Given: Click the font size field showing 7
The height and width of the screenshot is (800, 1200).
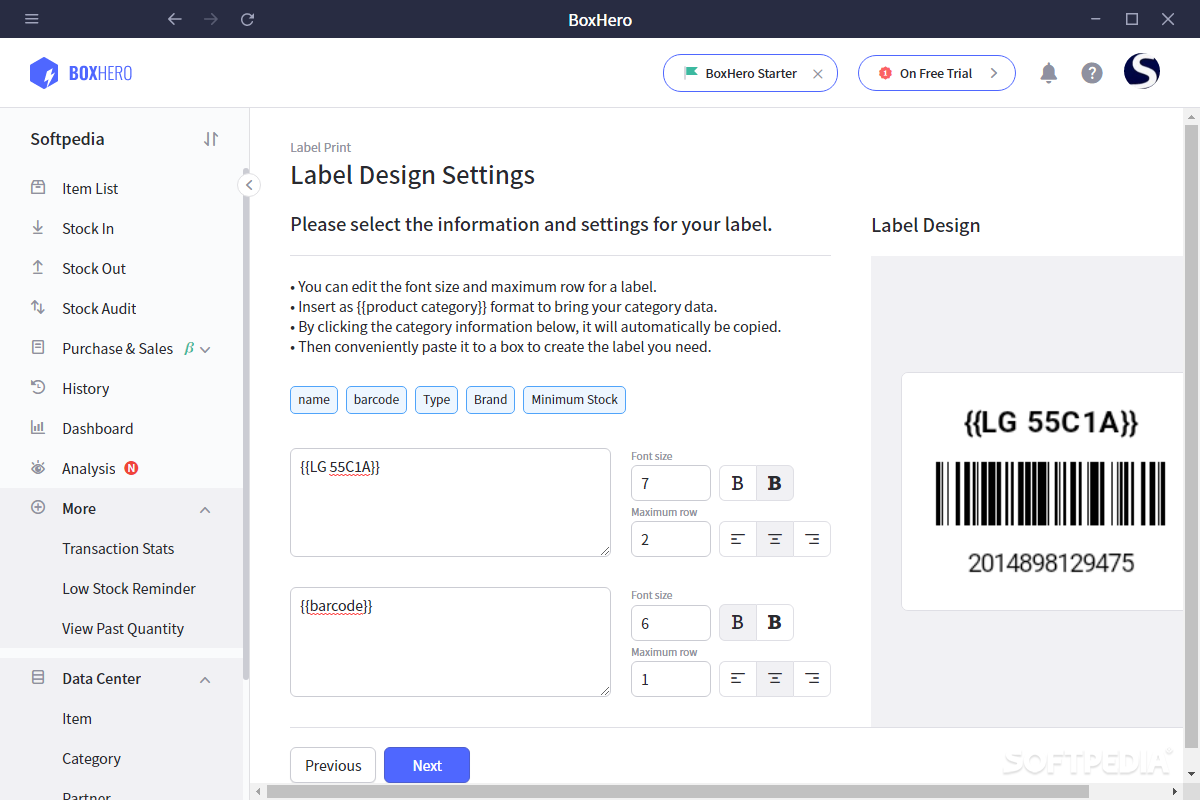Looking at the screenshot, I should [671, 483].
